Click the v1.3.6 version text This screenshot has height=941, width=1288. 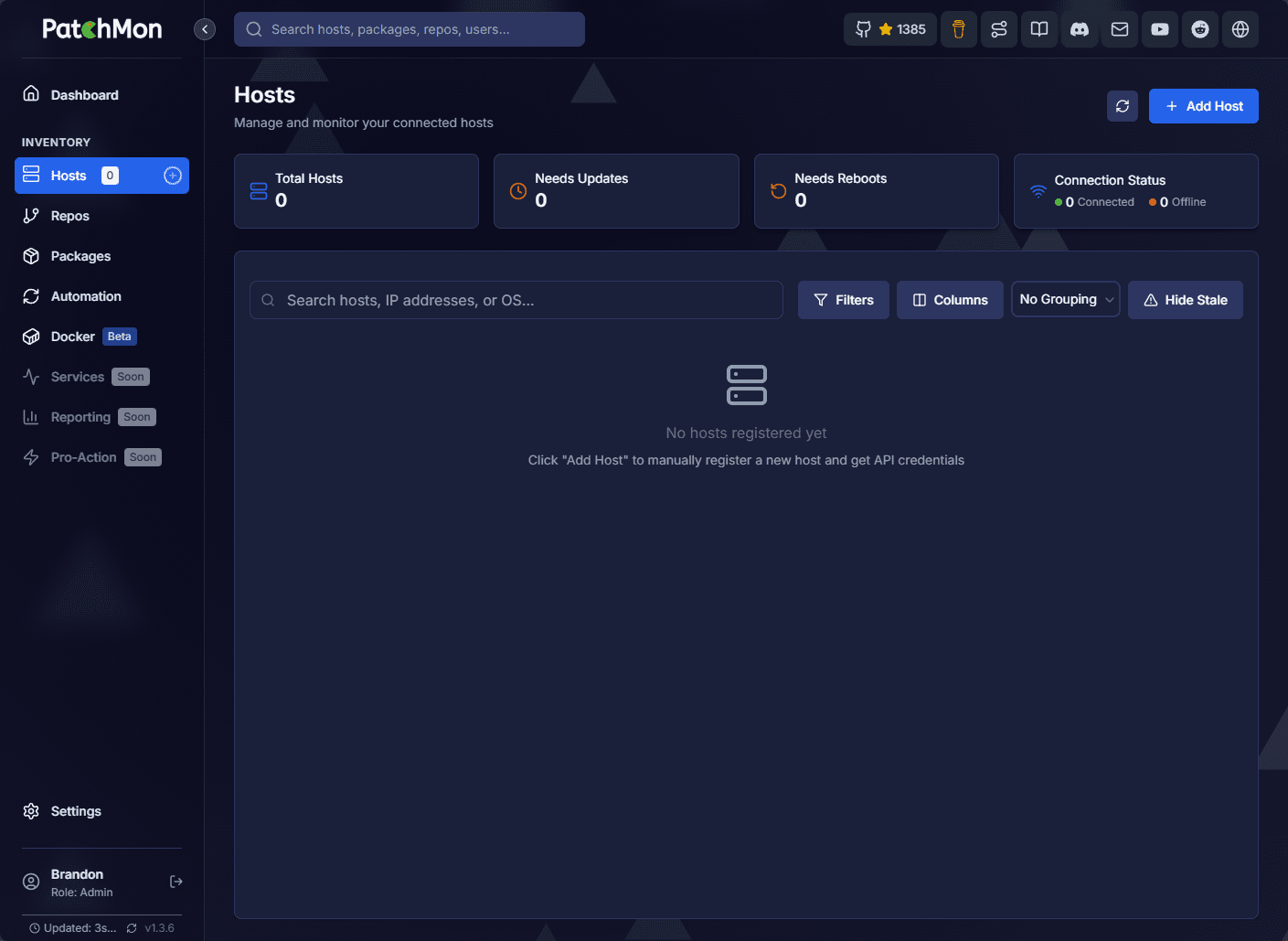160,928
